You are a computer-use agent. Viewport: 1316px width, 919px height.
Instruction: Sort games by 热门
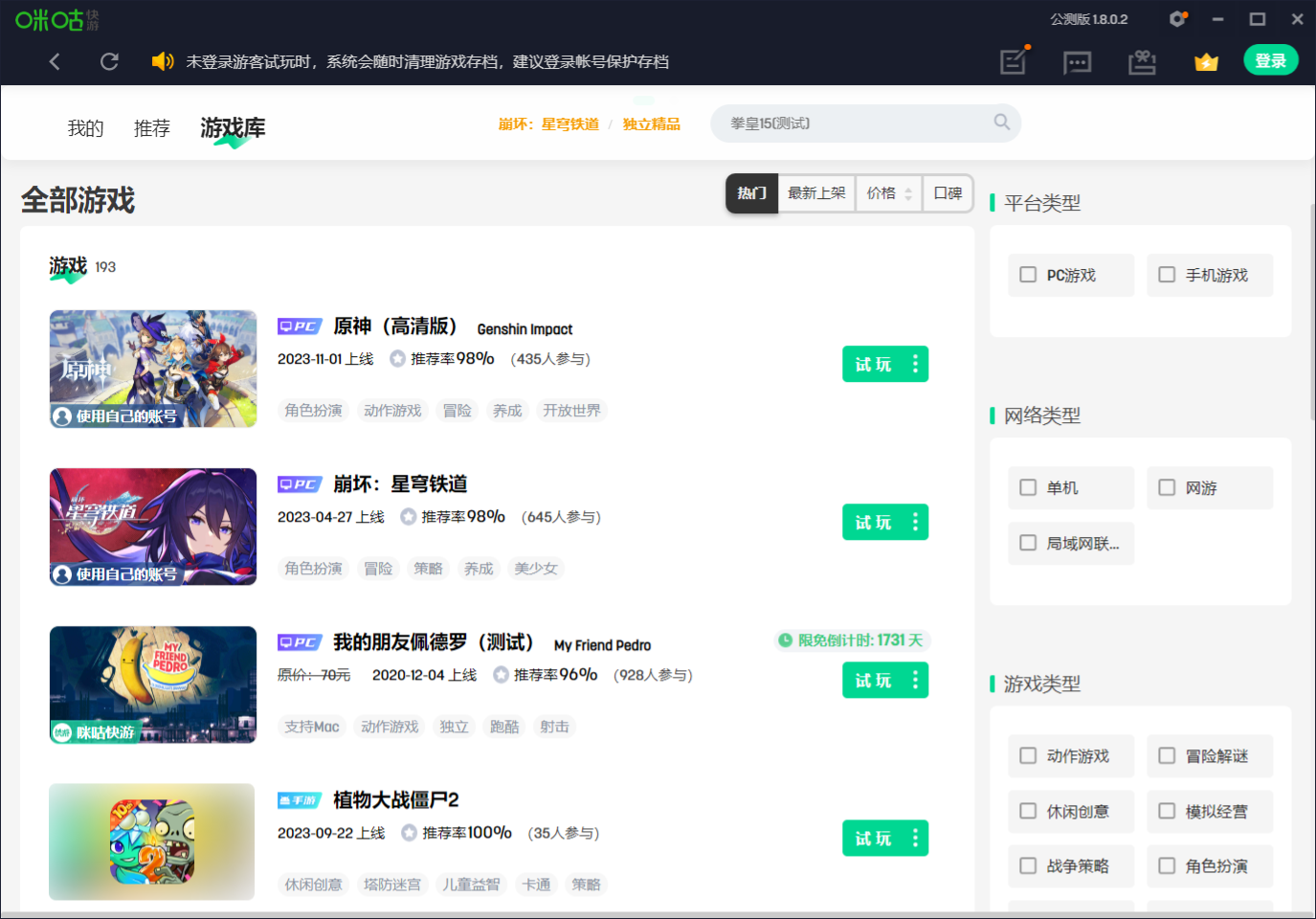coord(751,193)
